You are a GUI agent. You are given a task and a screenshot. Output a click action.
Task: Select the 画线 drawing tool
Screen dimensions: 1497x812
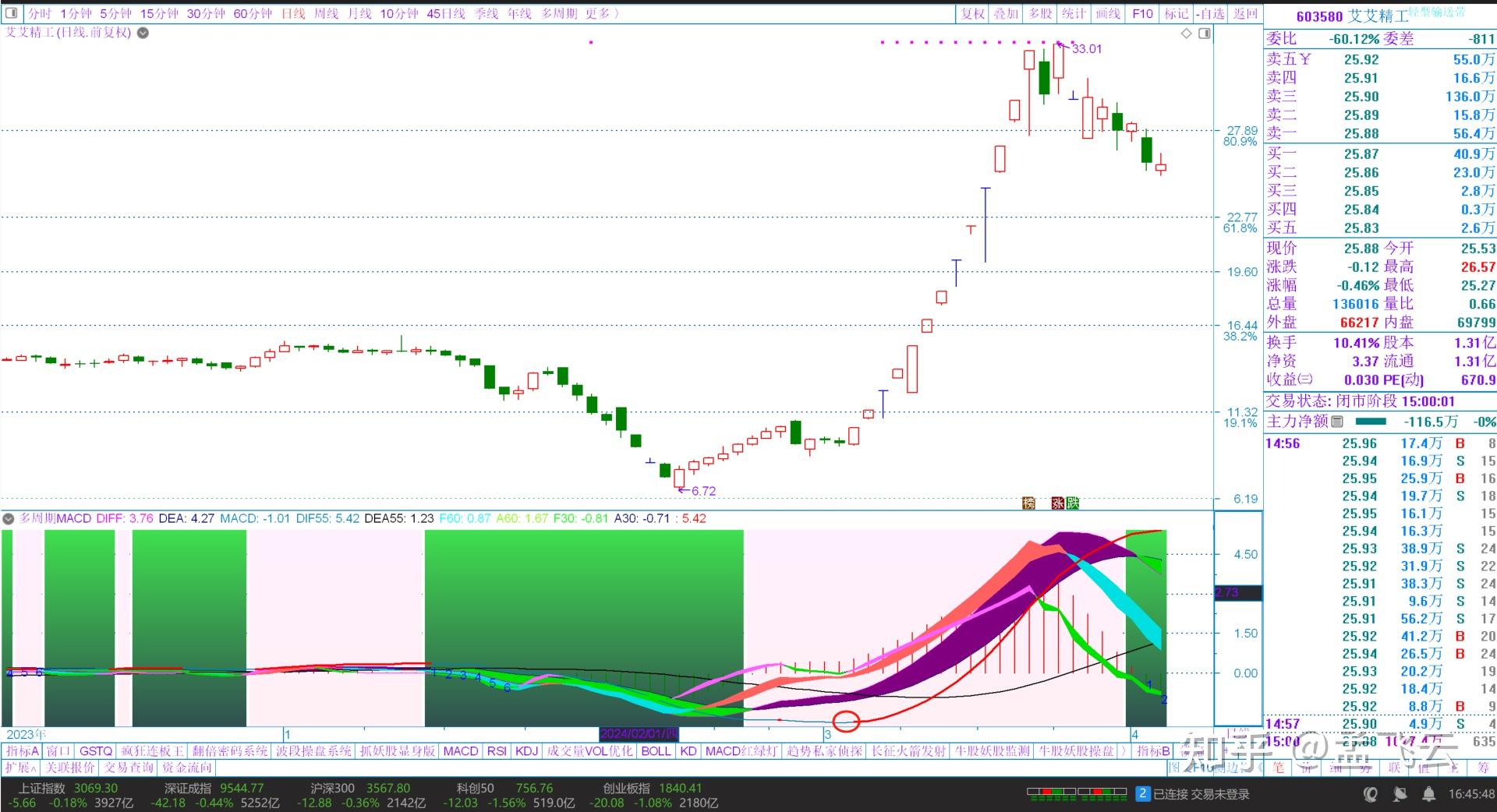[x=1109, y=13]
